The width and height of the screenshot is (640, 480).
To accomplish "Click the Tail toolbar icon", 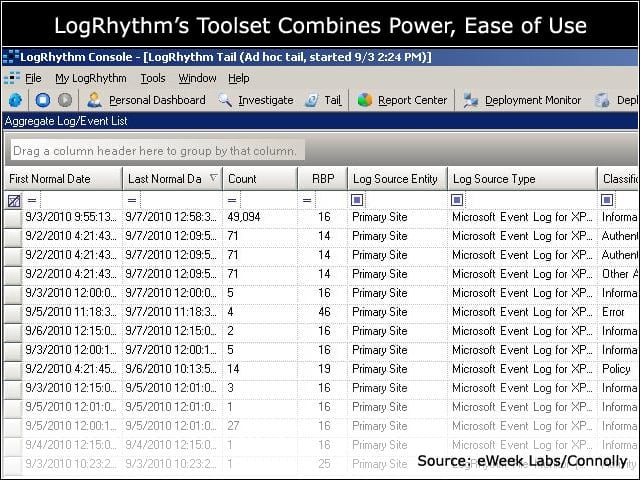I will [312, 100].
